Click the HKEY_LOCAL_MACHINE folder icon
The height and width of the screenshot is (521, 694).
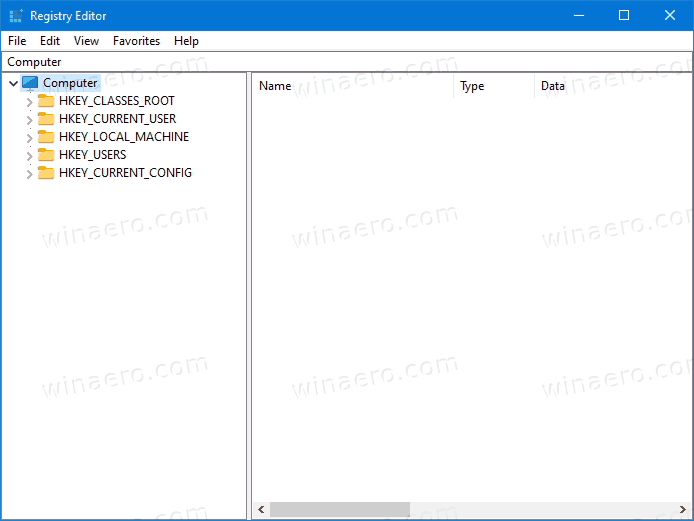click(x=46, y=137)
